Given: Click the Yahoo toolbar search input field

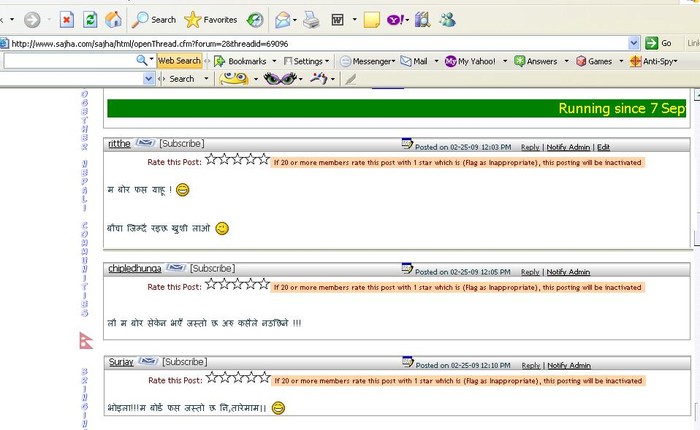Looking at the screenshot, I should tap(68, 61).
